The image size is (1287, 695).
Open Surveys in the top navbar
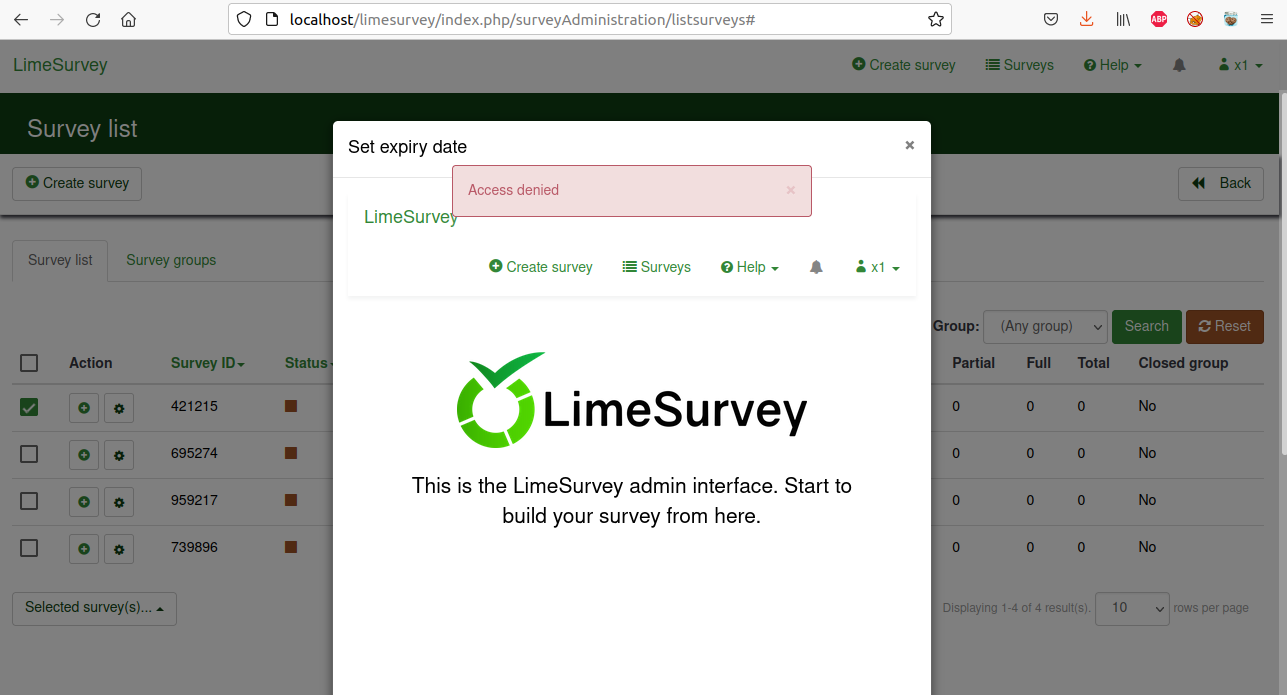click(1020, 65)
